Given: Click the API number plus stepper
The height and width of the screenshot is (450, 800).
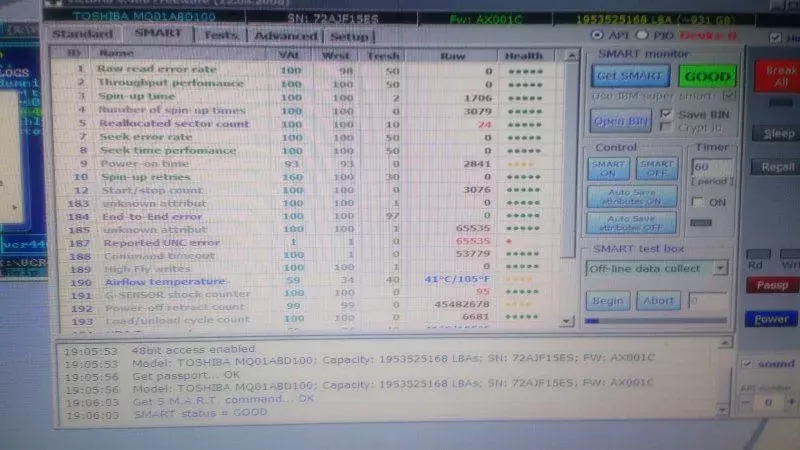Looking at the screenshot, I should point(792,402).
